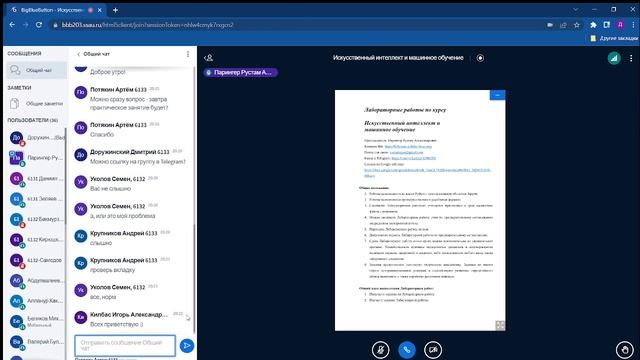The image size is (640, 360).
Task: Bookmark this page with the star icon
Action: [x=576, y=25]
